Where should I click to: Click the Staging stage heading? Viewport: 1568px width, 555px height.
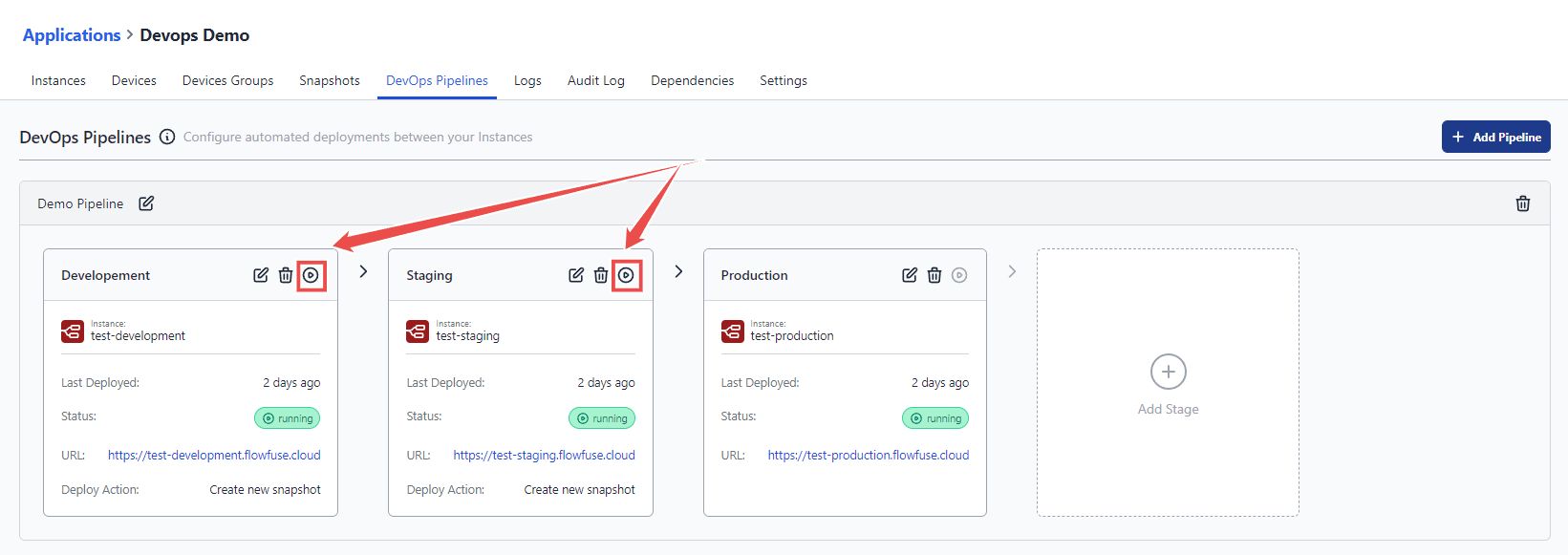pos(429,275)
